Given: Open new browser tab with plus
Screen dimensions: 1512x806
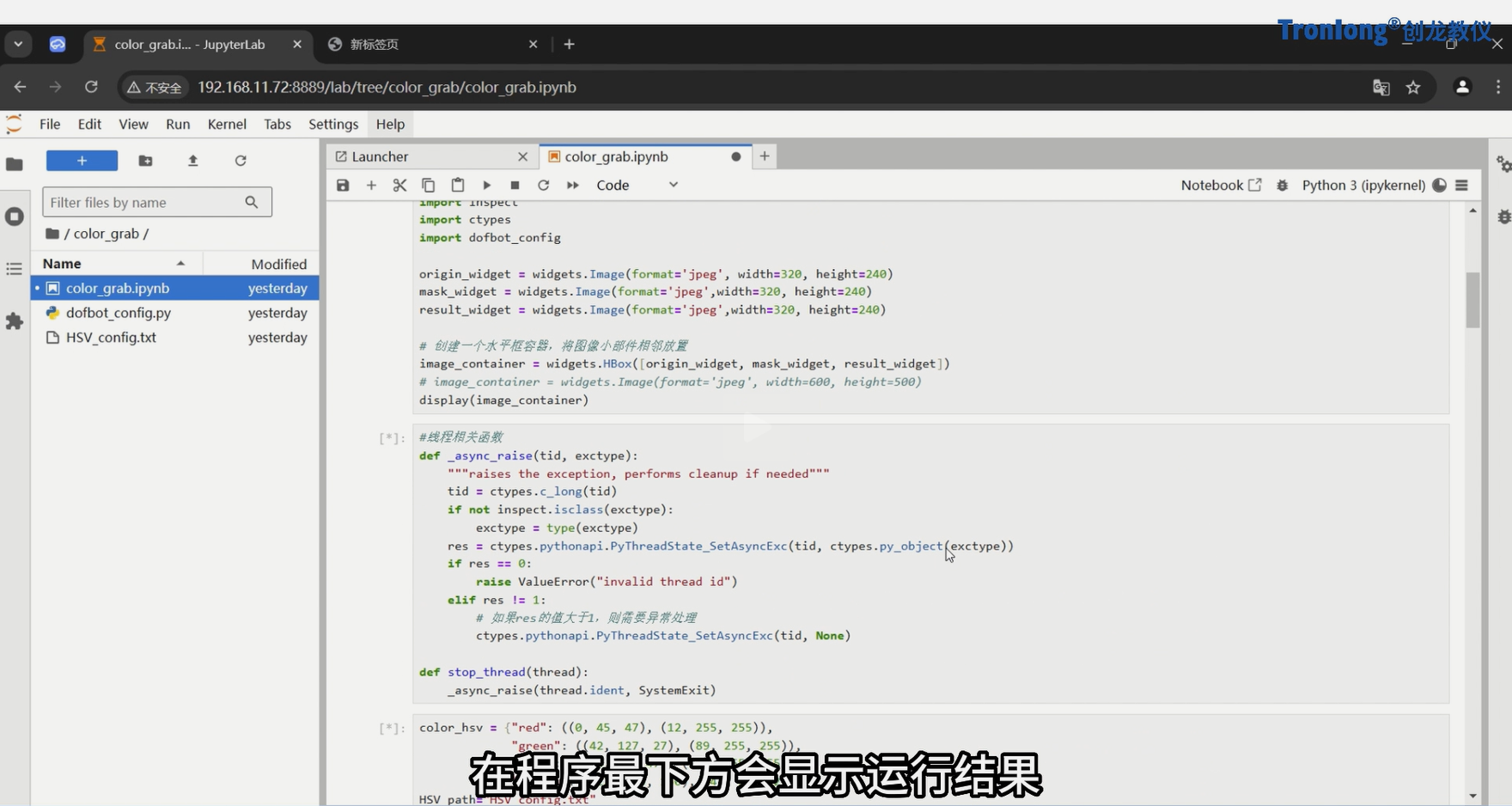Looking at the screenshot, I should pyautogui.click(x=569, y=44).
